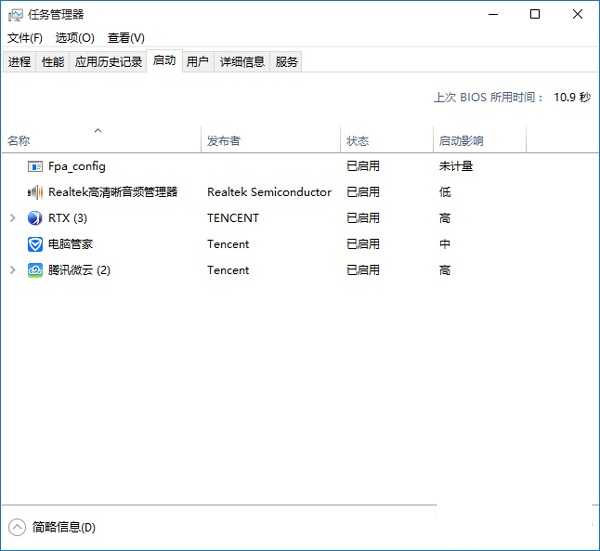Click the 已启用 status of 电脑管家 row

tap(363, 244)
